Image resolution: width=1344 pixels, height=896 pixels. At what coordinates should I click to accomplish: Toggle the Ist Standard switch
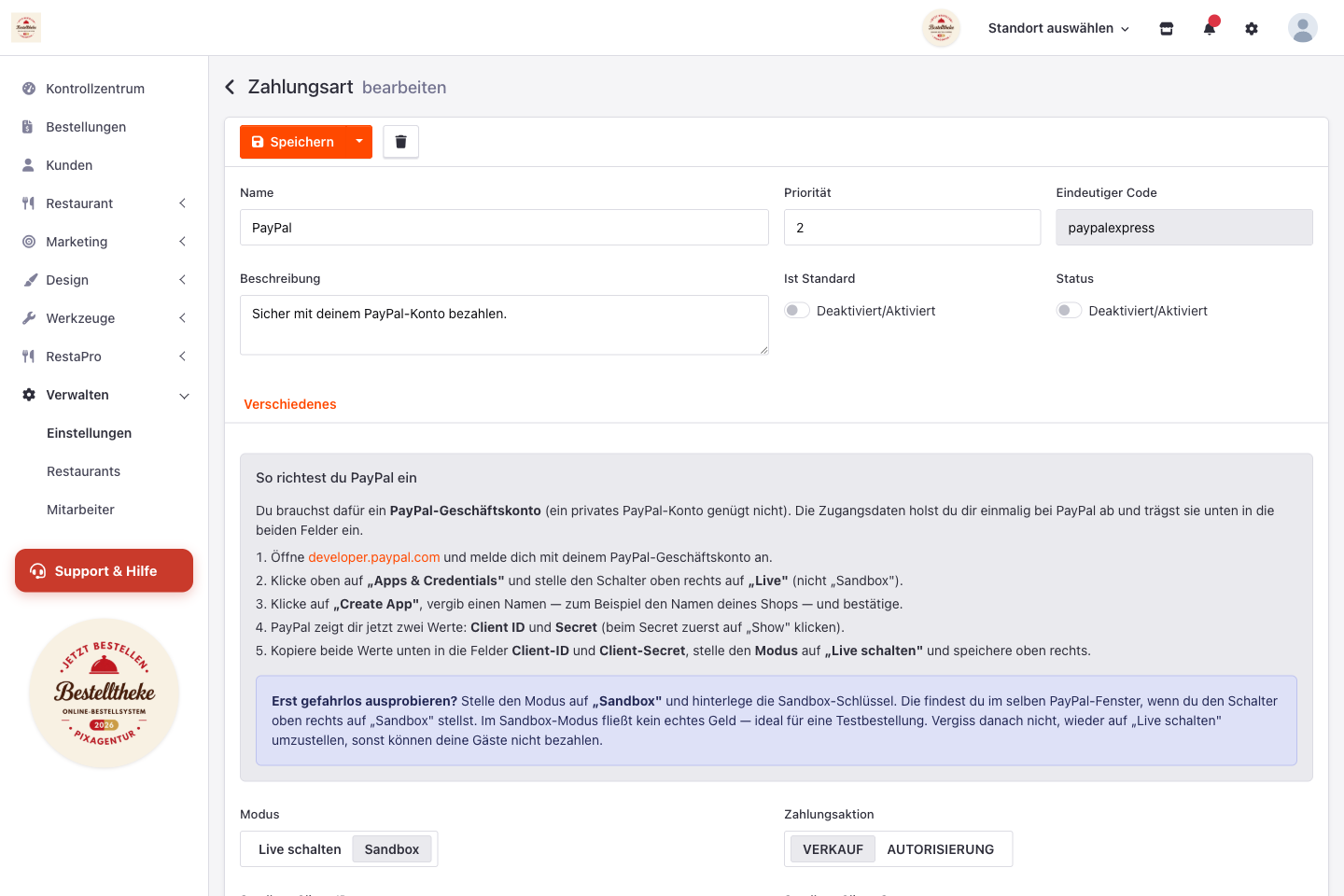point(797,311)
